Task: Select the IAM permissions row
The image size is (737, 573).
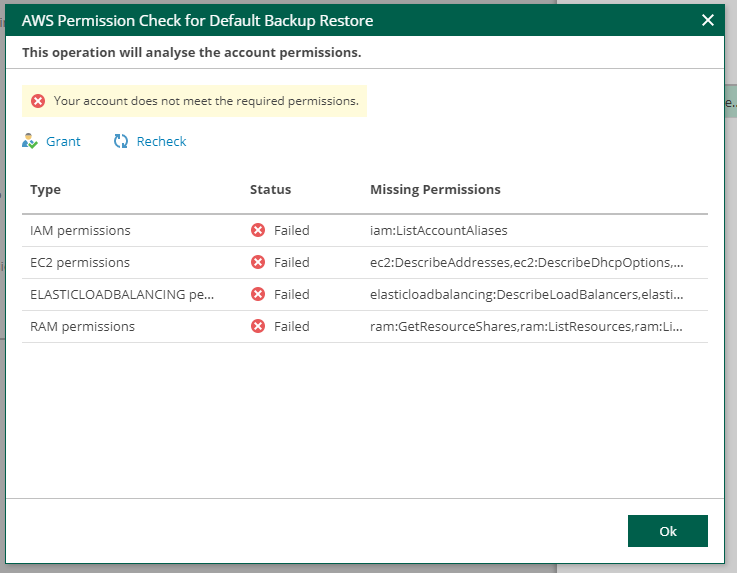Action: 365,230
